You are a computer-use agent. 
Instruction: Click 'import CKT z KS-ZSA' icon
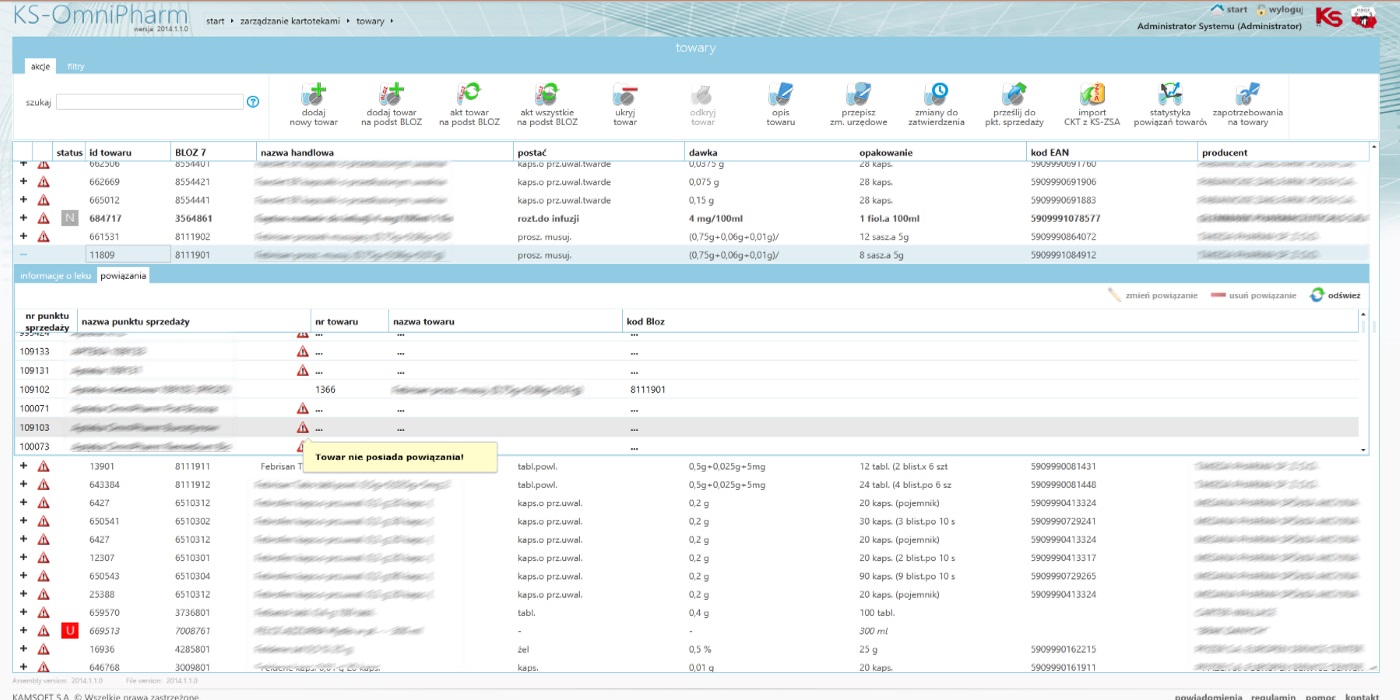[x=1091, y=95]
